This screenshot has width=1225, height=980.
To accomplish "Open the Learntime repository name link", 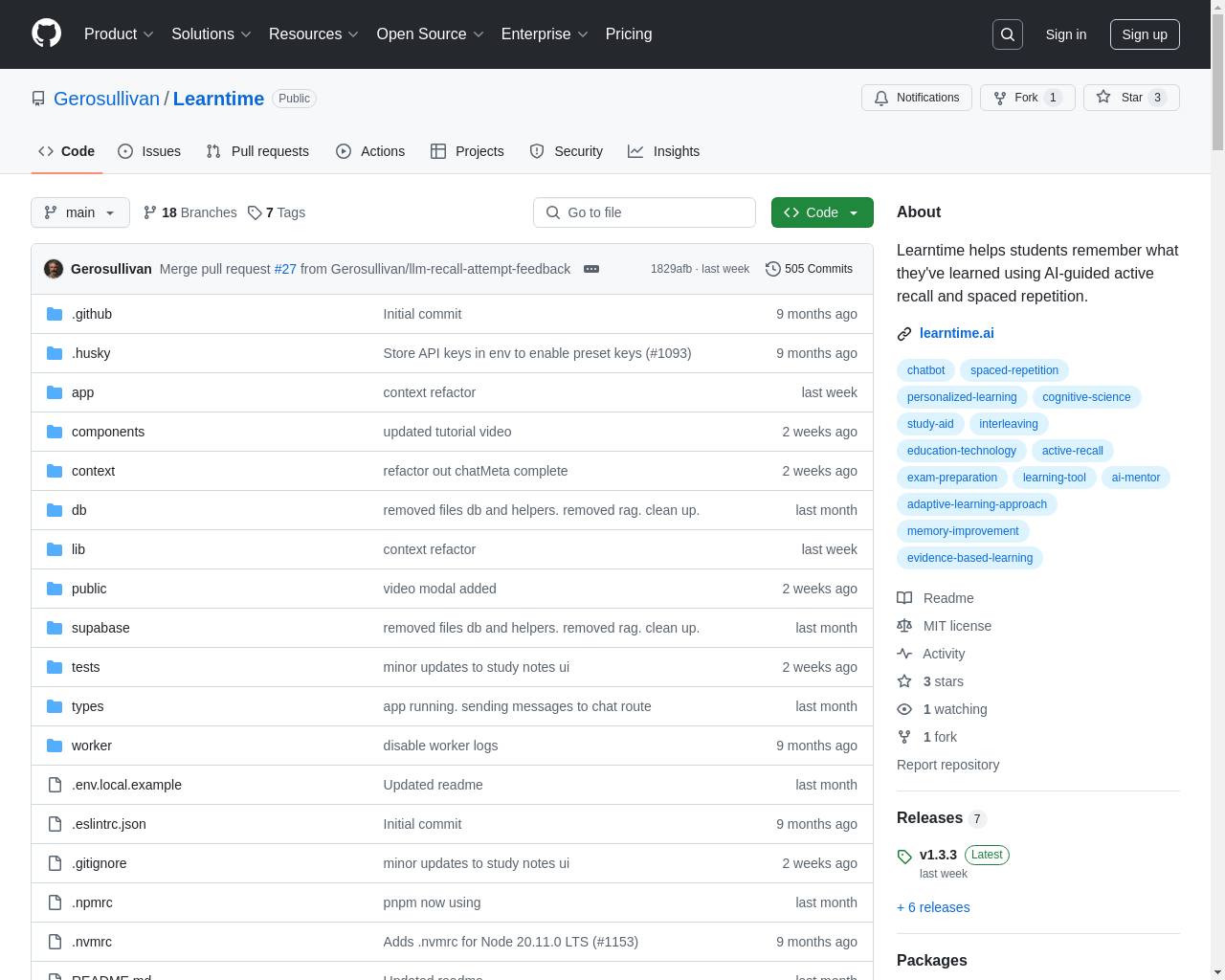I will [x=218, y=99].
